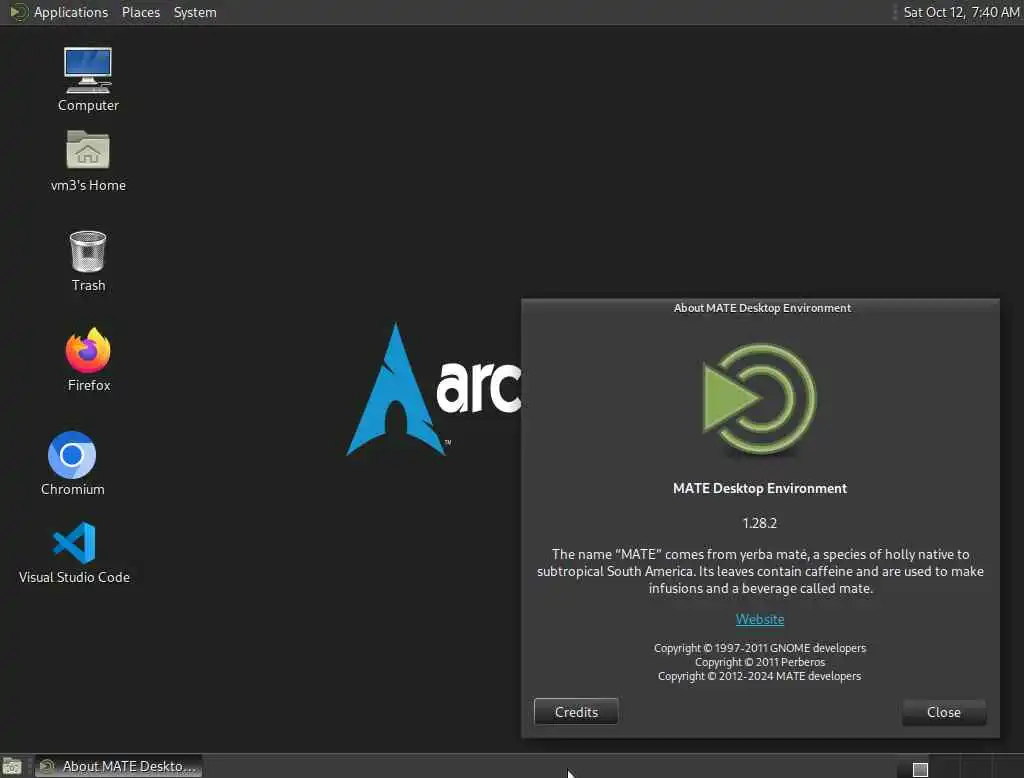Click the MATE Desktop Environment heading
The width and height of the screenshot is (1024, 778).
(x=760, y=489)
